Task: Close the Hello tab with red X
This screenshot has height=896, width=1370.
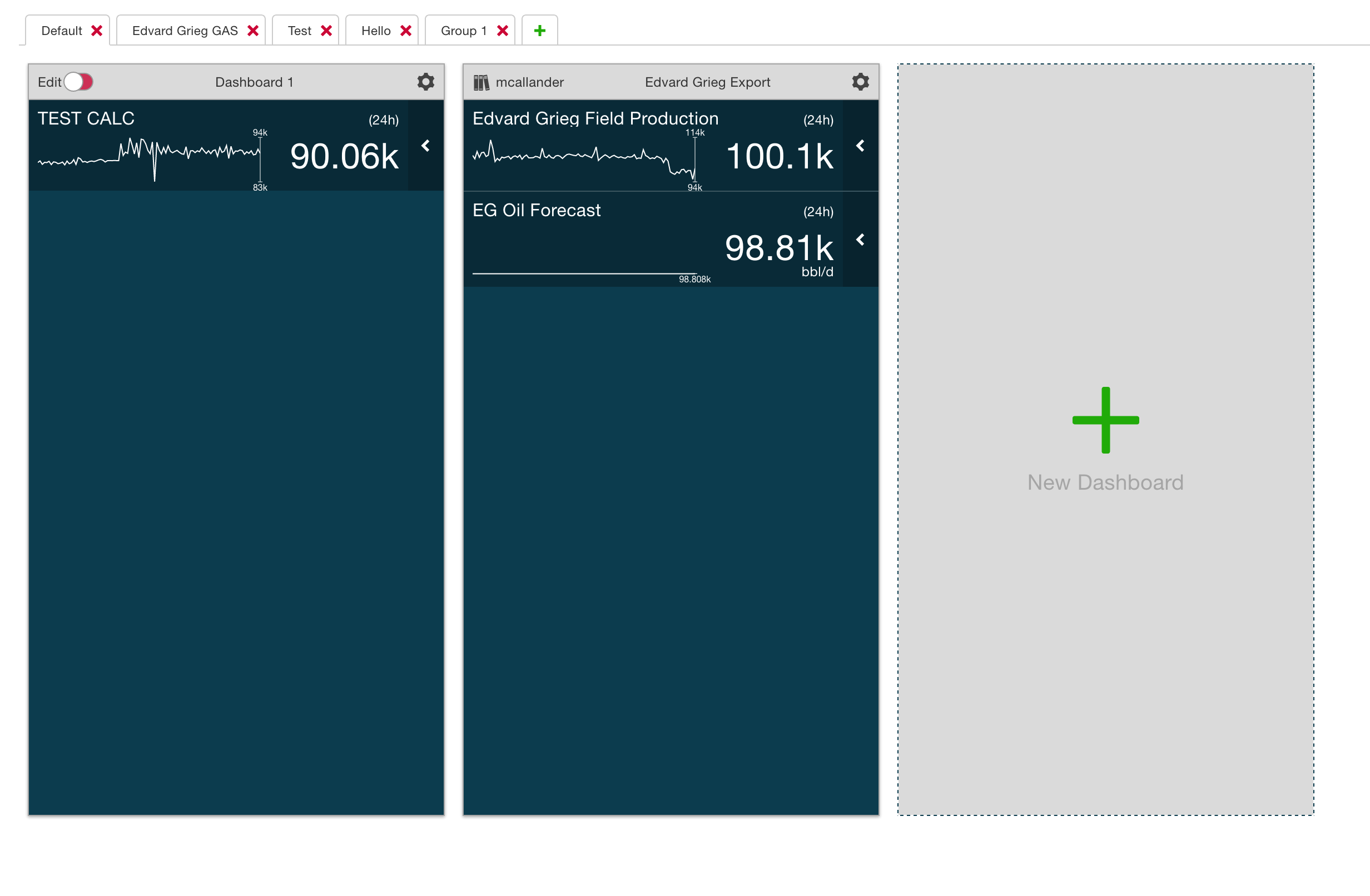Action: [406, 31]
